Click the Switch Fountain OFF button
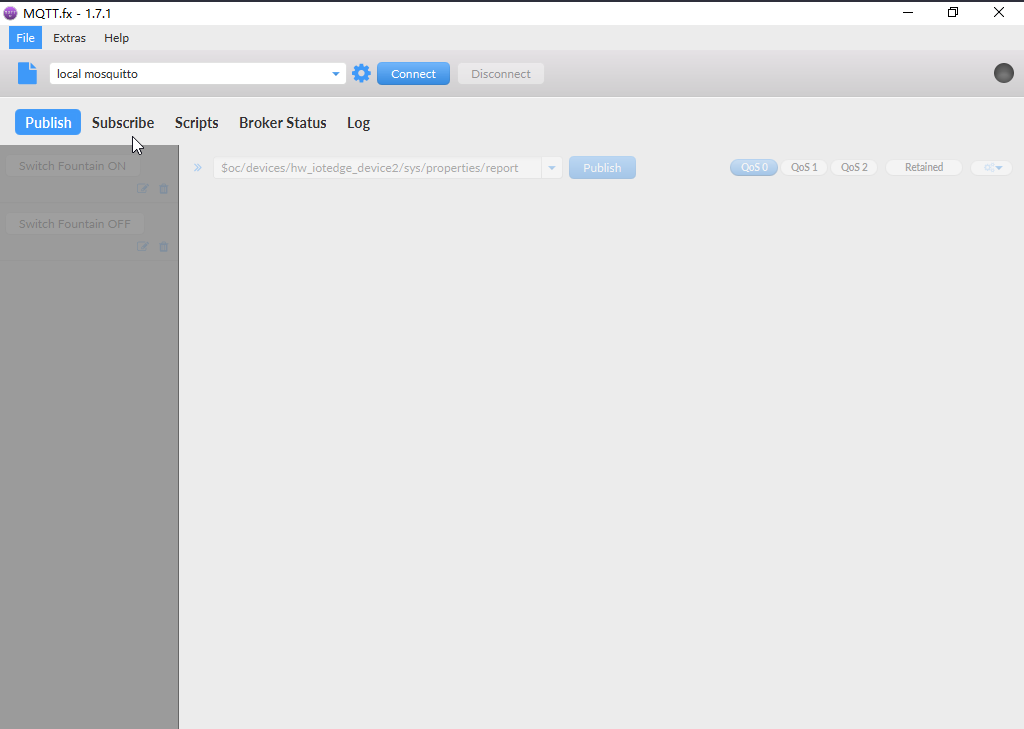This screenshot has width=1024, height=729. pos(74,224)
